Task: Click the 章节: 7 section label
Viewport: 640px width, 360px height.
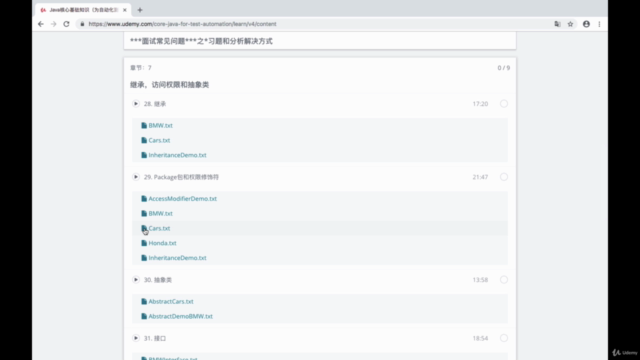Action: [x=141, y=68]
